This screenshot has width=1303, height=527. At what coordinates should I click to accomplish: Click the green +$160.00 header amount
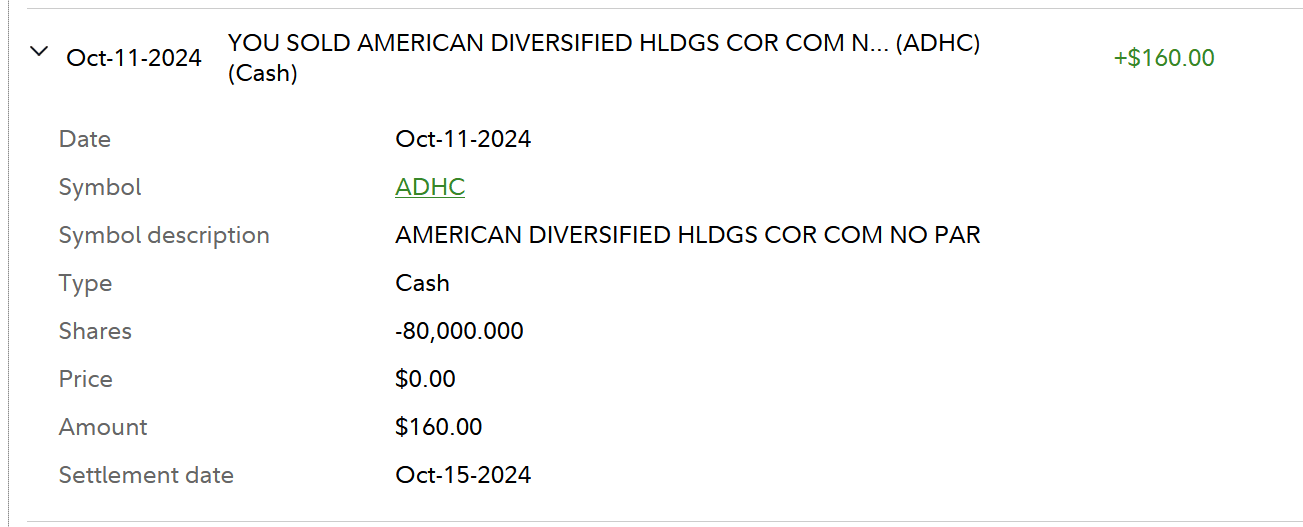1164,58
